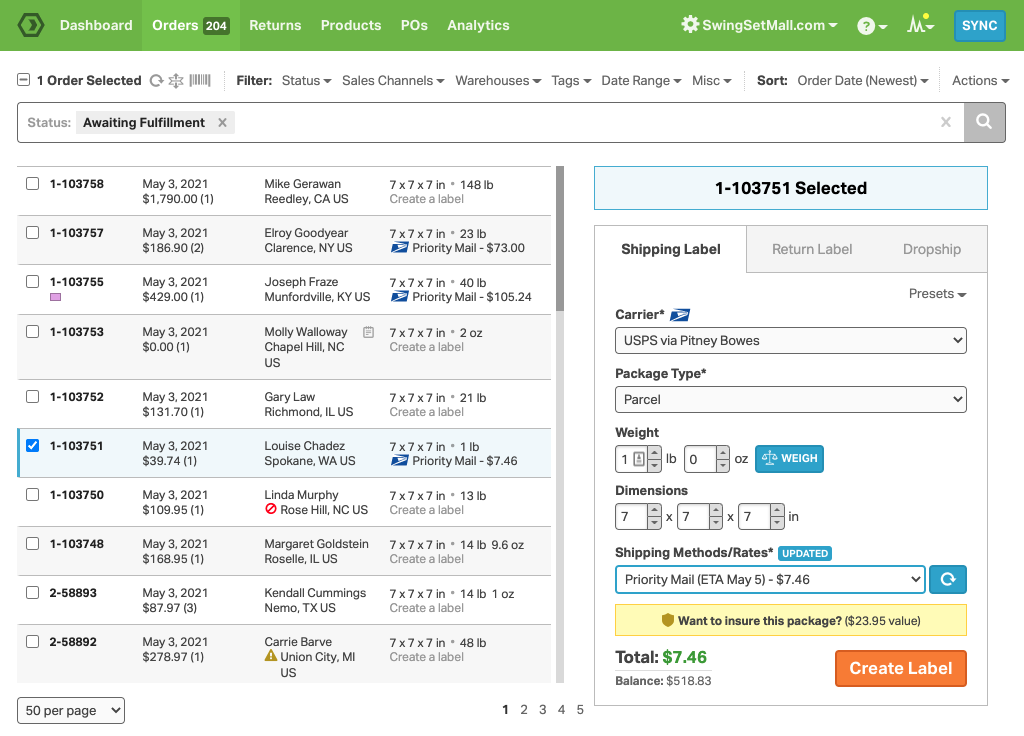This screenshot has width=1024, height=736.
Task: Check the box for order 2-58893
Action: pos(33,592)
